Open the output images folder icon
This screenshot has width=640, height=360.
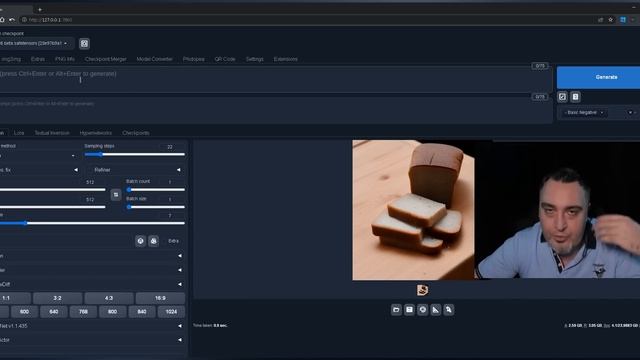[x=396, y=310]
